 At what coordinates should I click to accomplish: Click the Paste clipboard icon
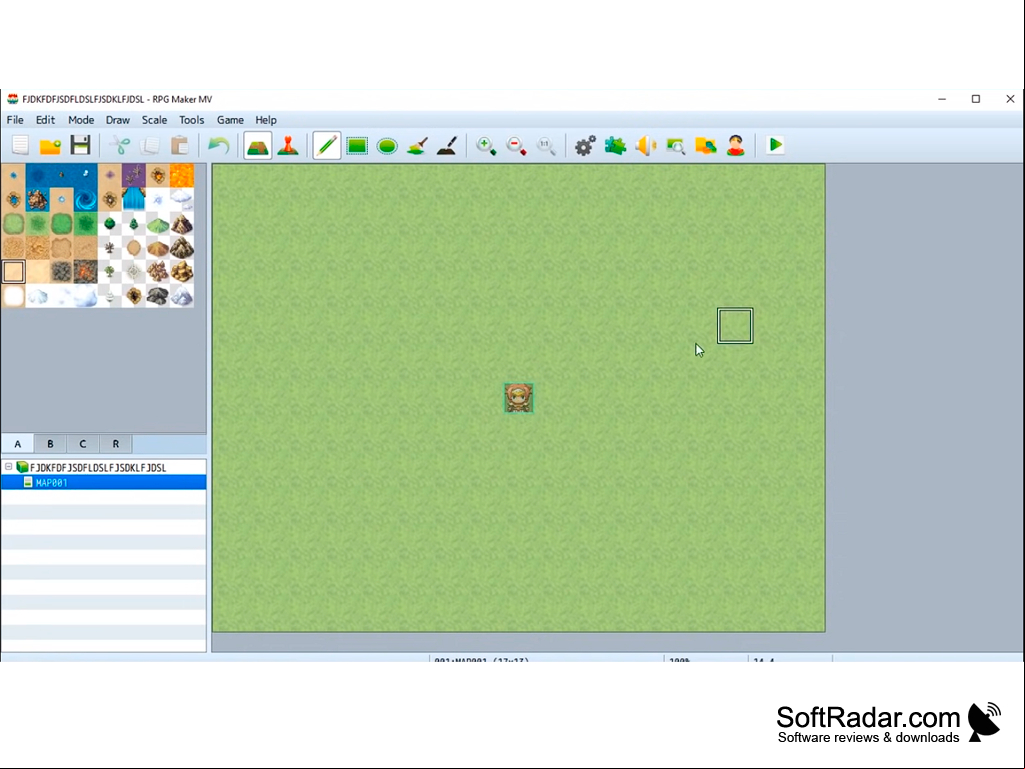180,145
